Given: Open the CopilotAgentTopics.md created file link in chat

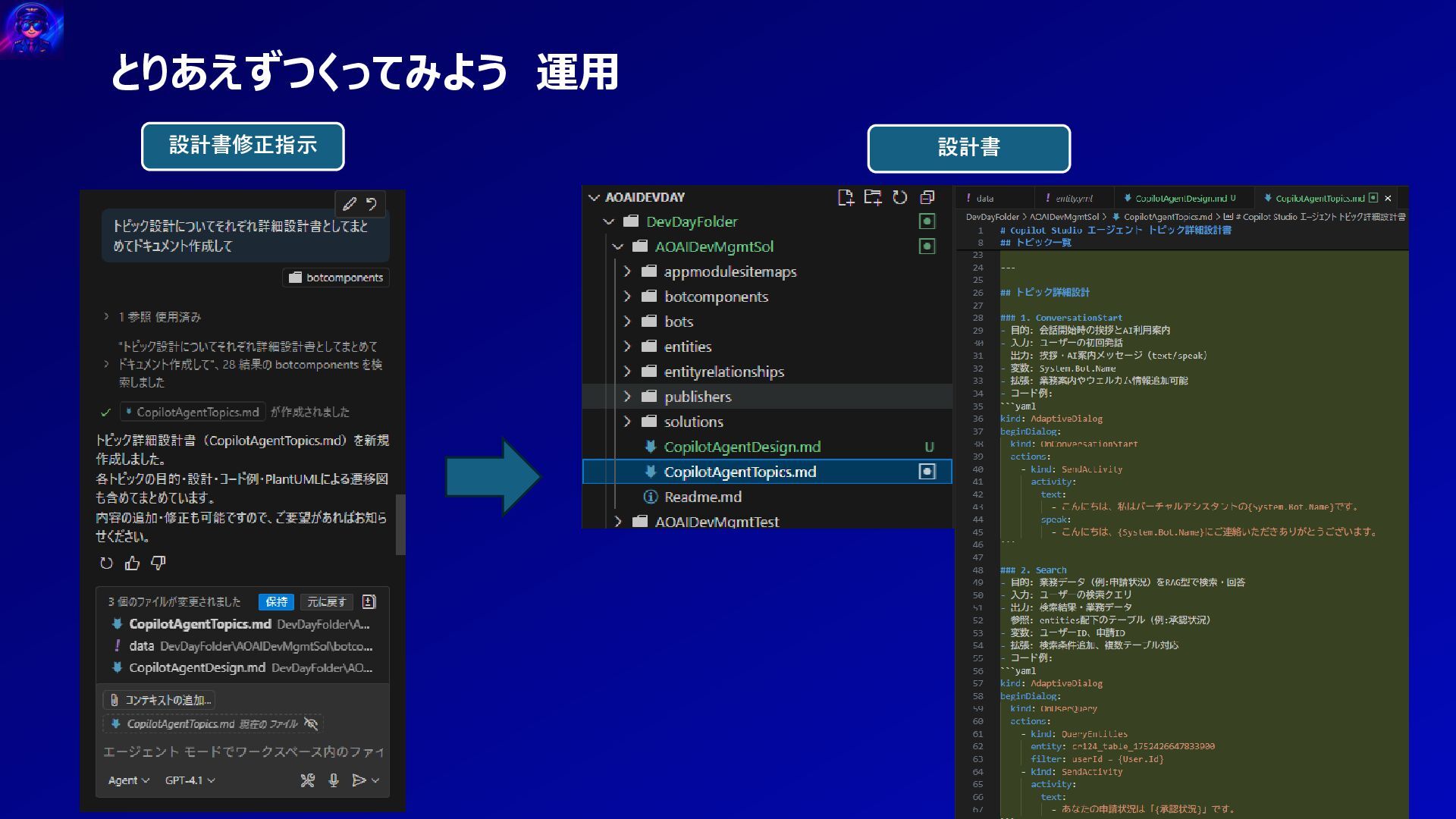Looking at the screenshot, I should point(193,412).
